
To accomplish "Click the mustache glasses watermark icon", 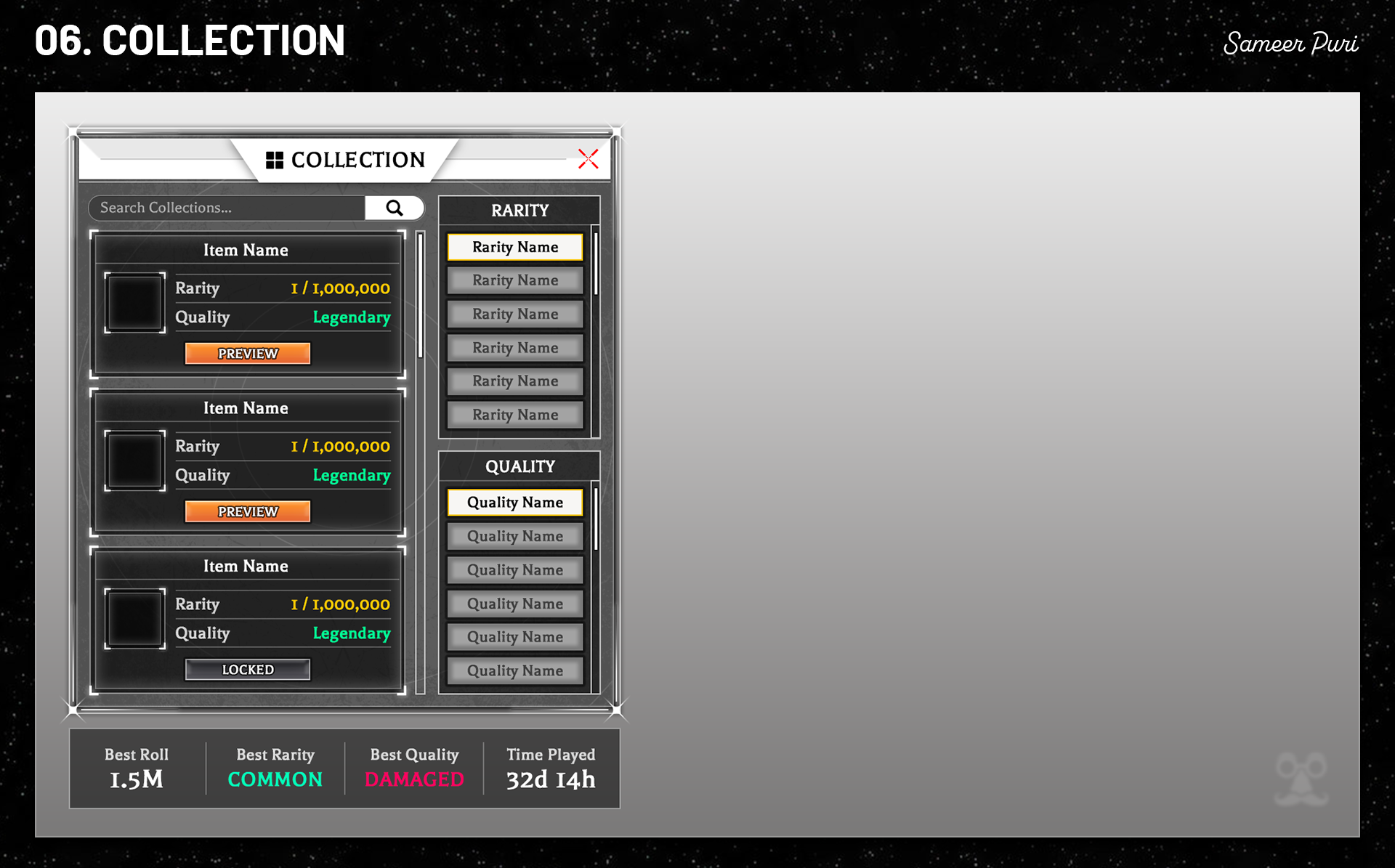I will (1301, 779).
